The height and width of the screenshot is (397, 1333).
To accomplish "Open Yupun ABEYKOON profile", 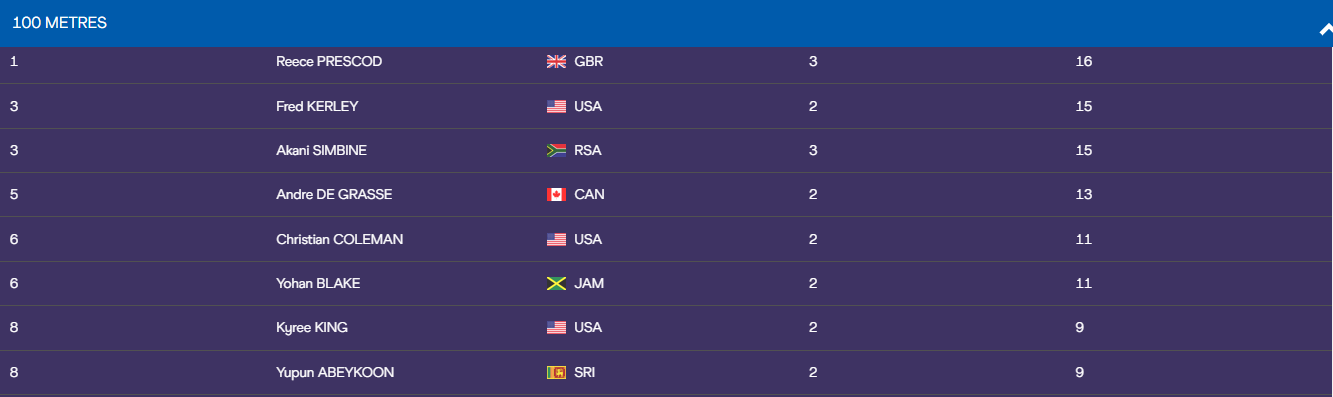I will pos(335,373).
